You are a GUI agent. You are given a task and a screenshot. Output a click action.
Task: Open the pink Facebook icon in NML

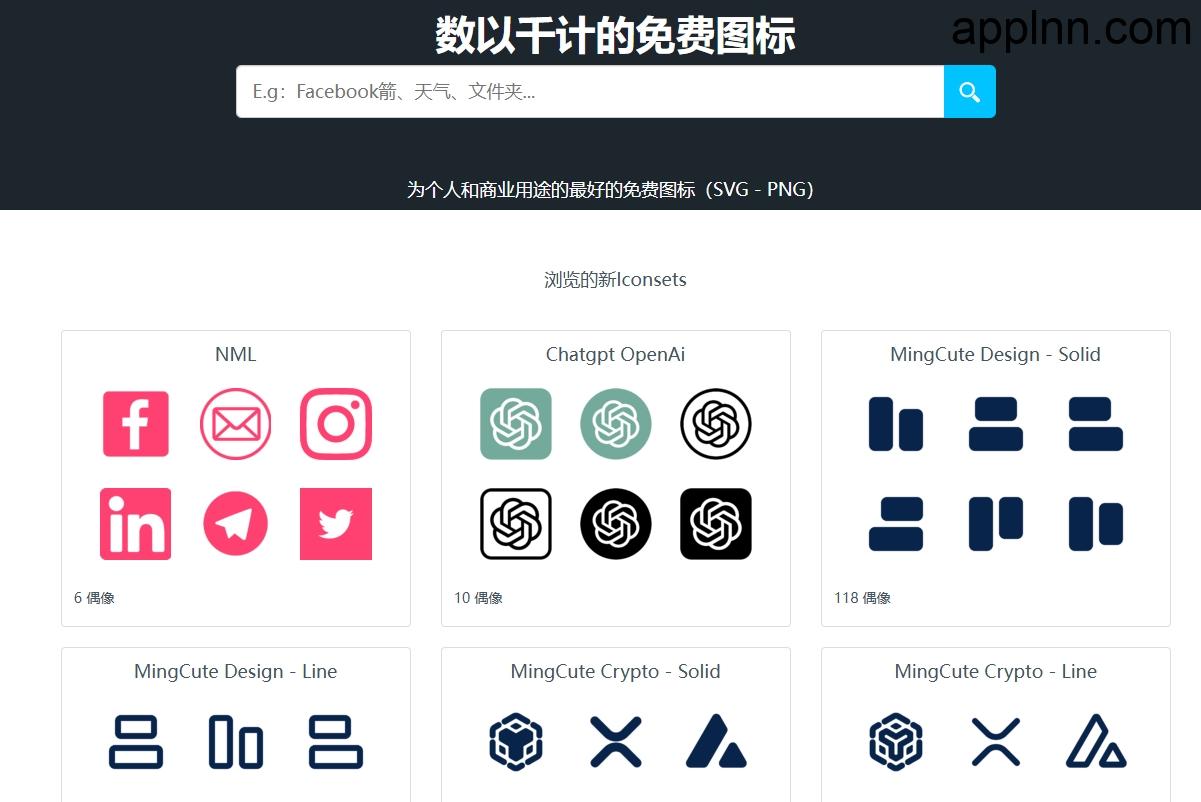click(136, 424)
